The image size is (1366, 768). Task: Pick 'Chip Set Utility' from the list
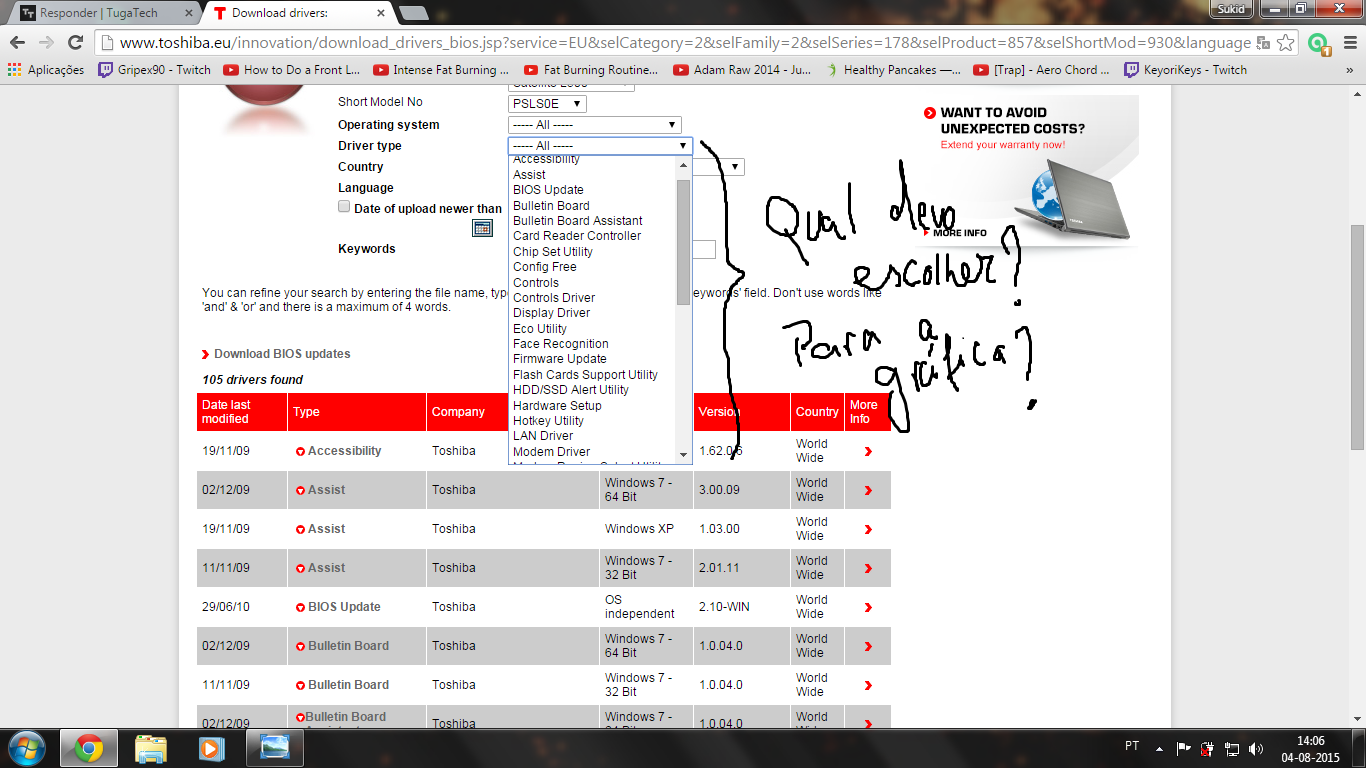tap(553, 252)
